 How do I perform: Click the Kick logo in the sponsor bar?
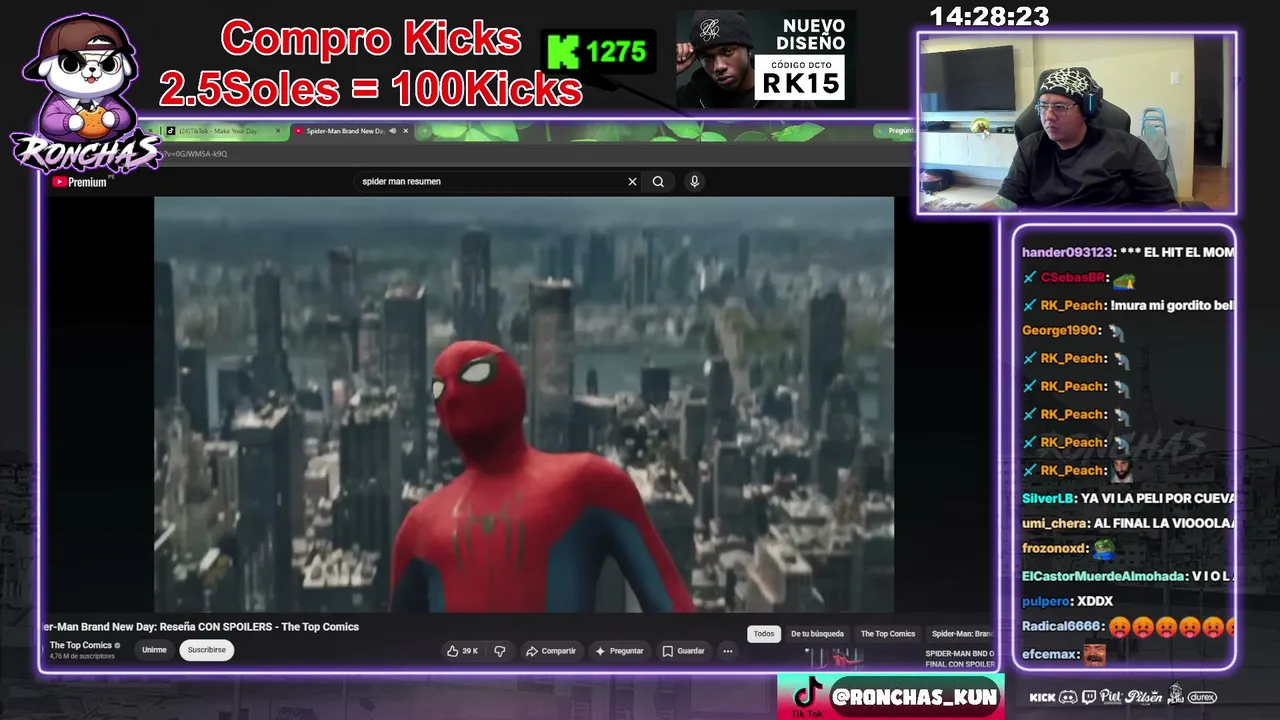1042,697
